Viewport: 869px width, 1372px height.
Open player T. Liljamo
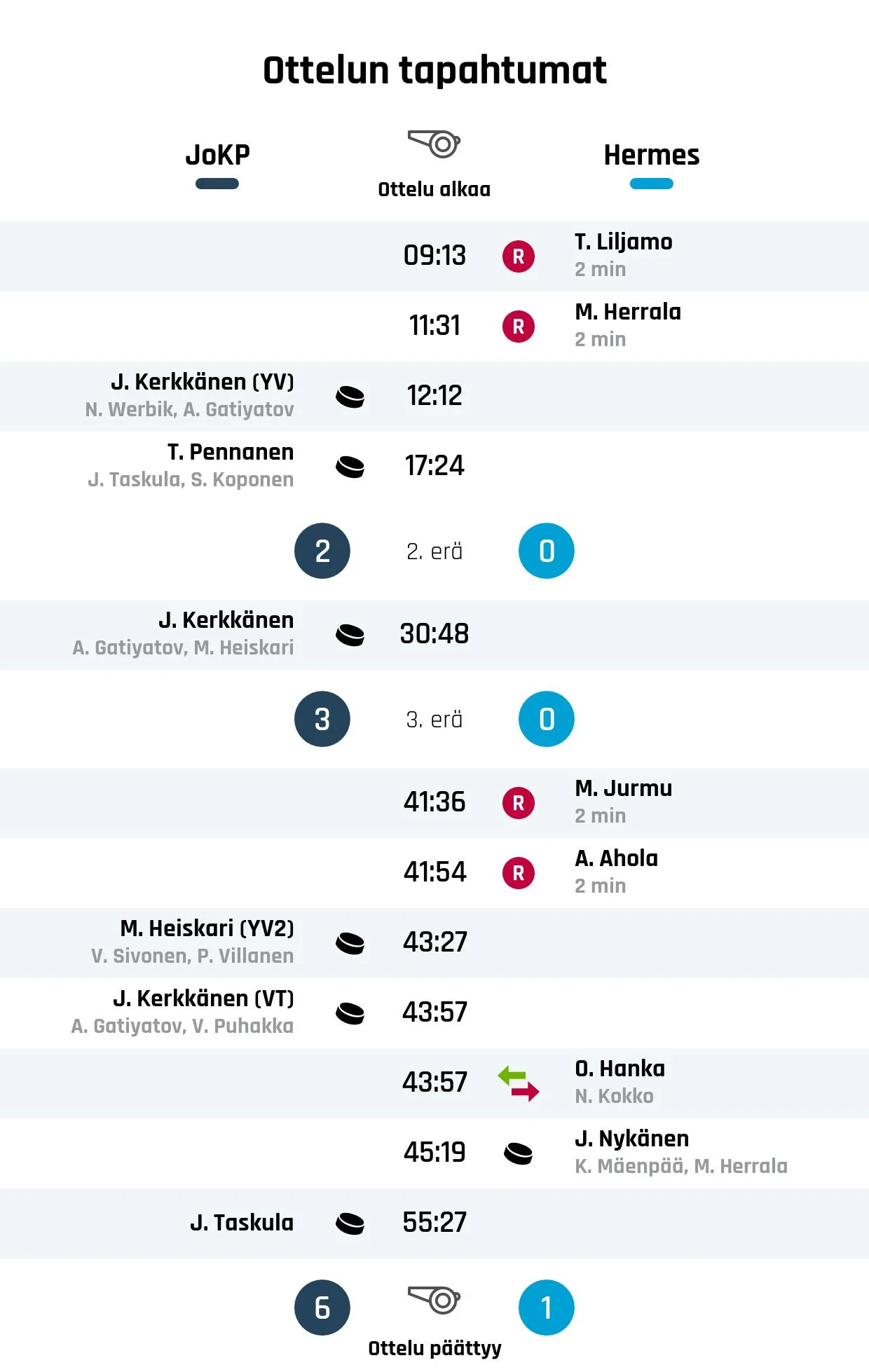tap(624, 242)
